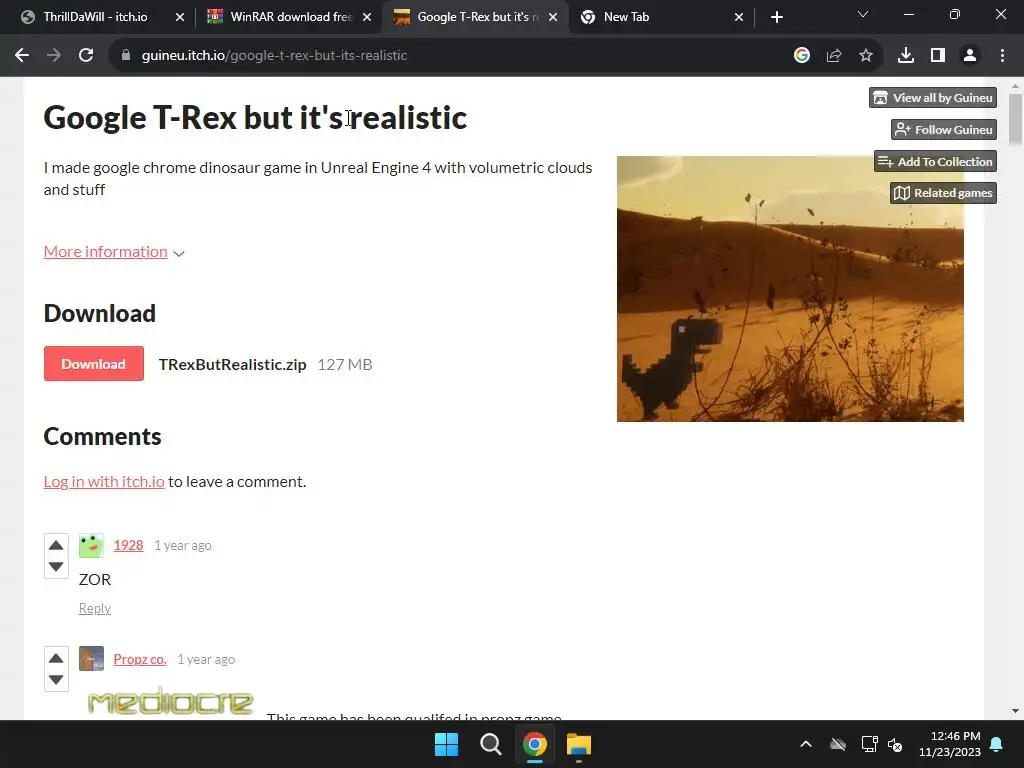1024x768 pixels.
Task: Open File Explorer from taskbar
Action: point(579,744)
